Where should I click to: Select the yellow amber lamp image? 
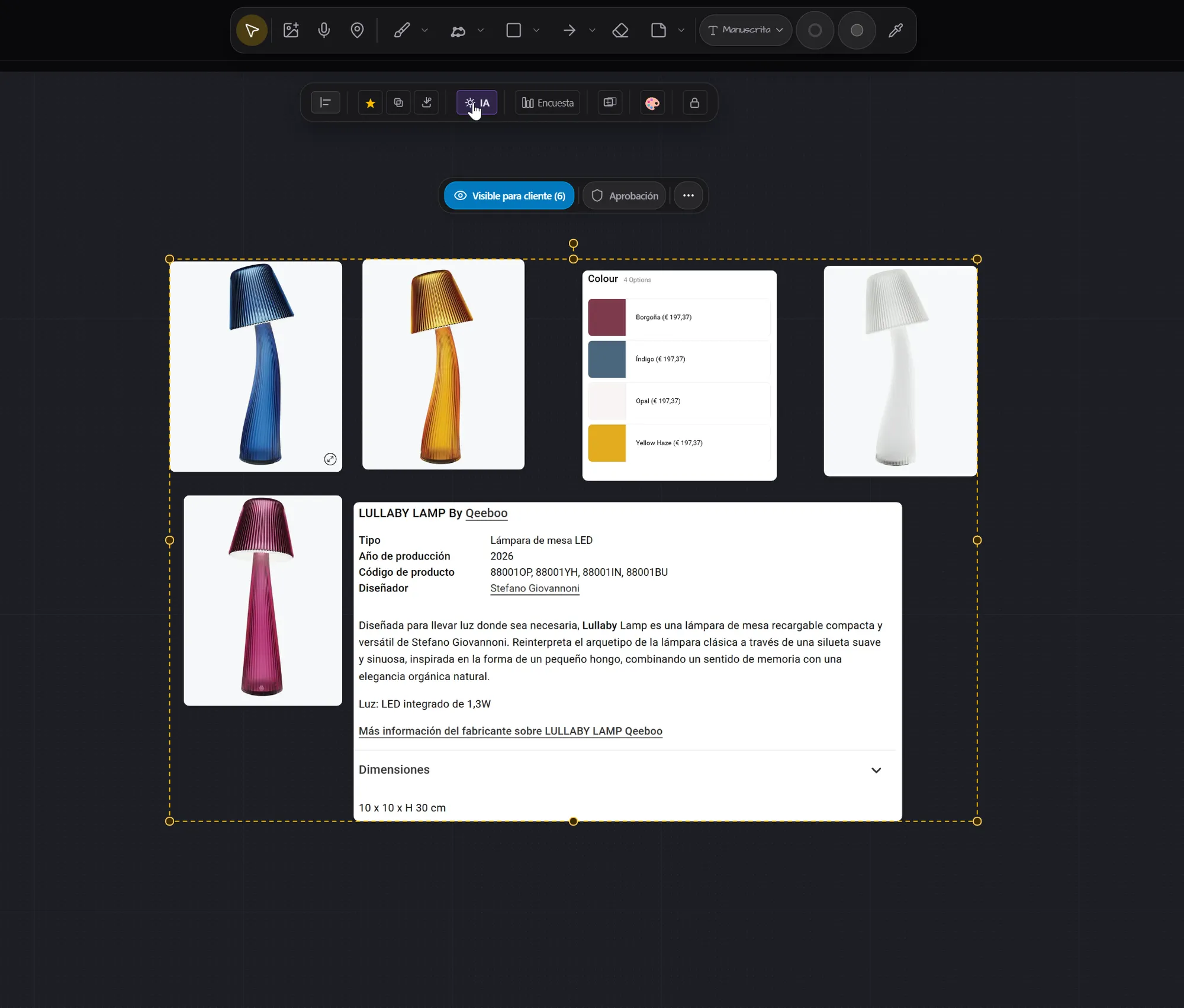coord(443,364)
